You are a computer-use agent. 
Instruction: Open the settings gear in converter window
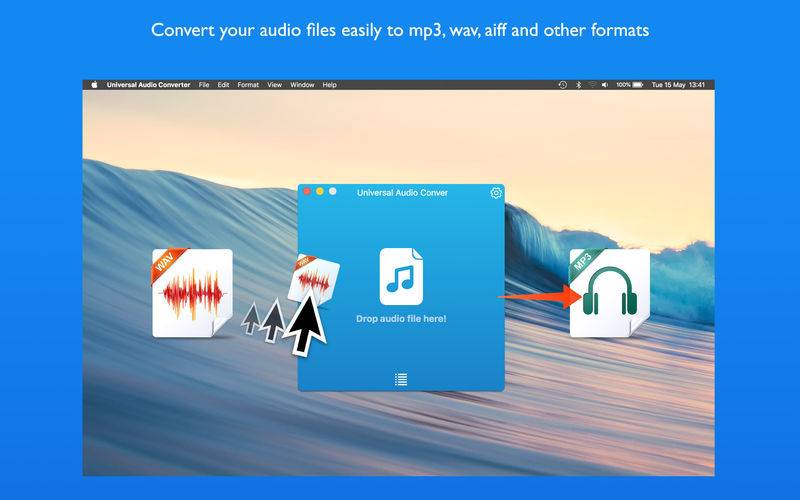pos(496,193)
